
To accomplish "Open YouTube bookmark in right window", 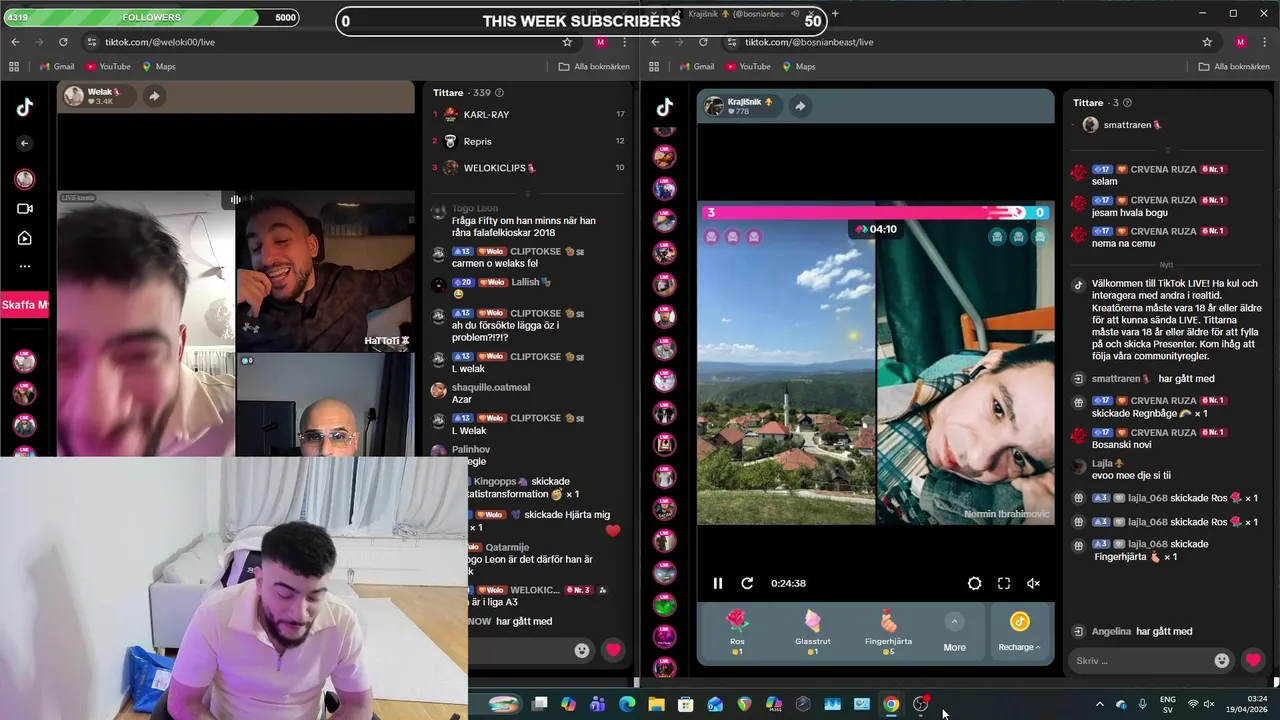I will (x=748, y=67).
